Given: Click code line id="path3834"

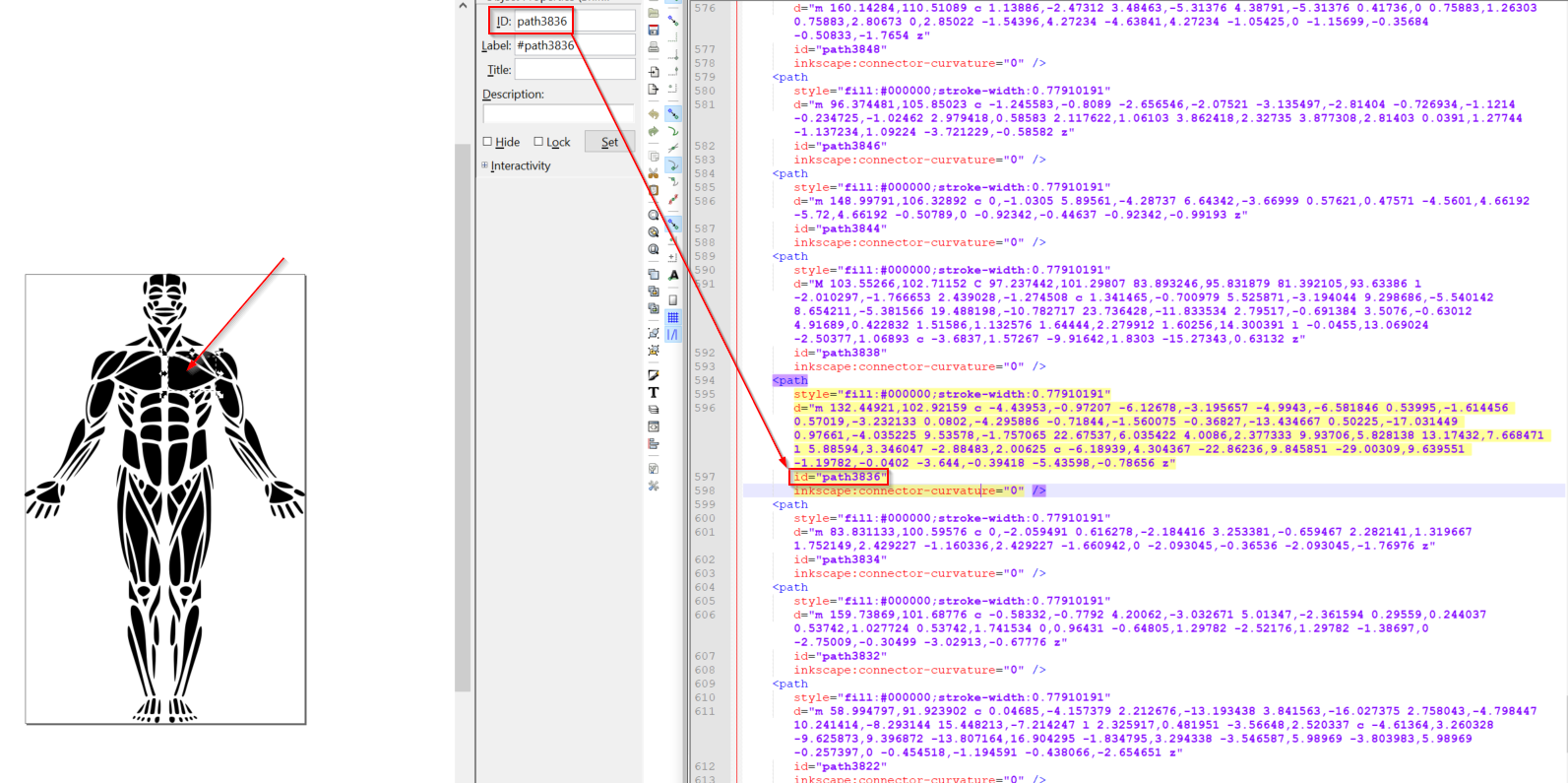Looking at the screenshot, I should tap(840, 559).
